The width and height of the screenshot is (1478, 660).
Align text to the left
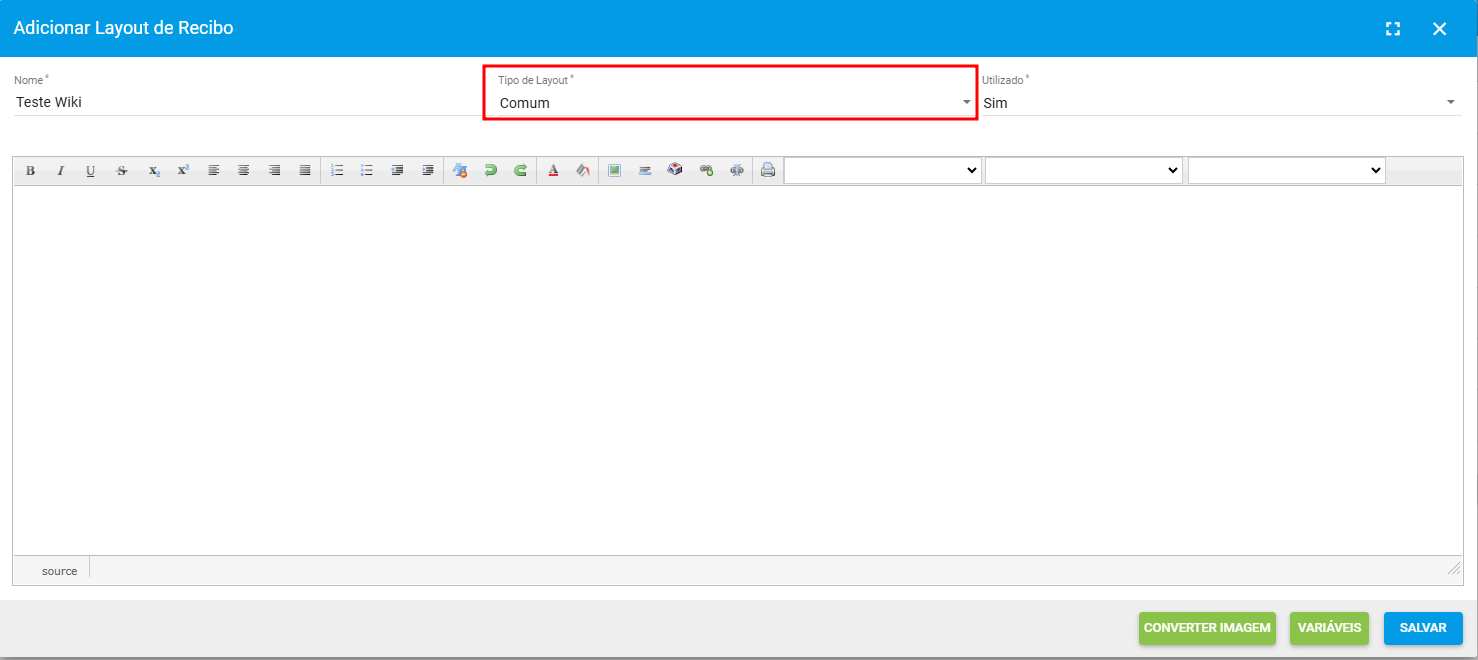click(213, 171)
